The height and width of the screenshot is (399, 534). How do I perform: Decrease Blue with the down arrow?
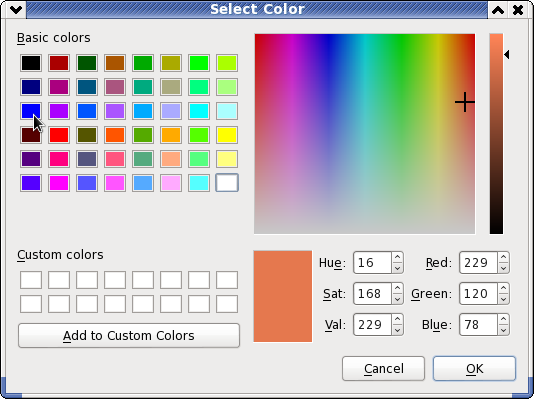(503, 330)
